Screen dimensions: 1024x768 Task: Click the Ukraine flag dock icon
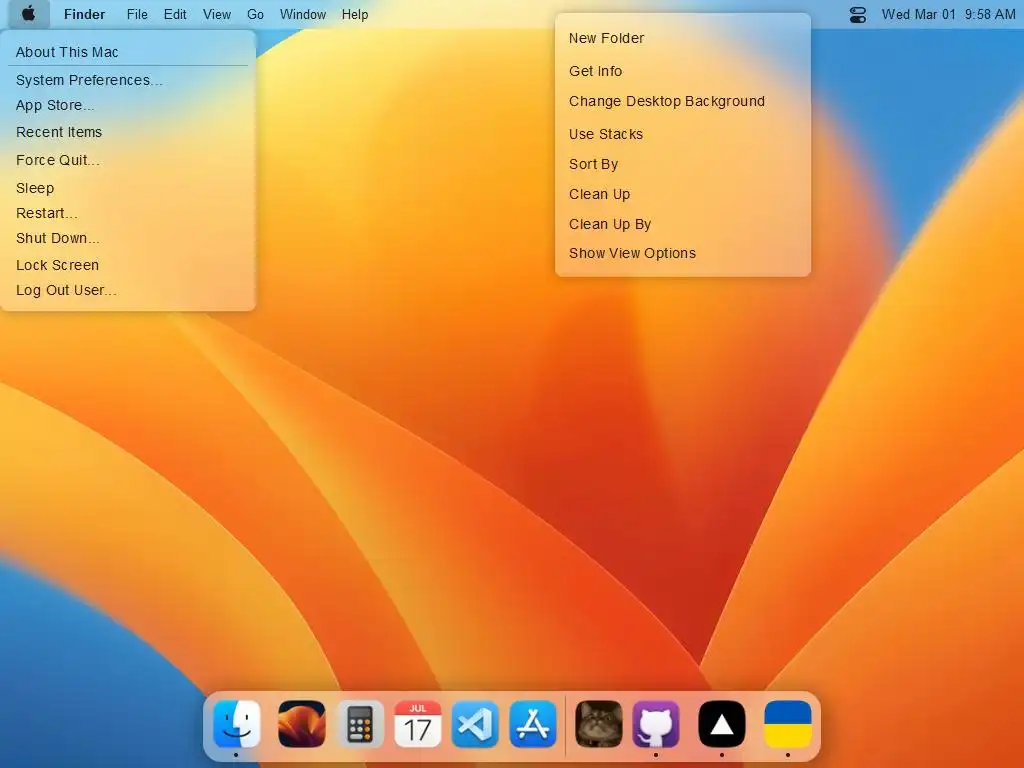788,724
